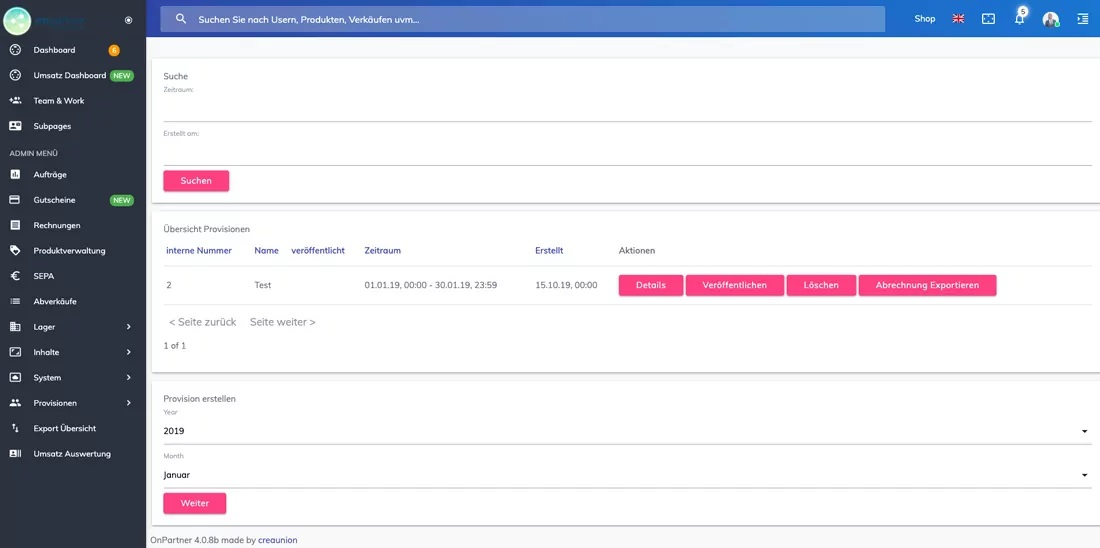Click the Abverkäufe list icon
The height and width of the screenshot is (548, 1100).
click(15, 301)
